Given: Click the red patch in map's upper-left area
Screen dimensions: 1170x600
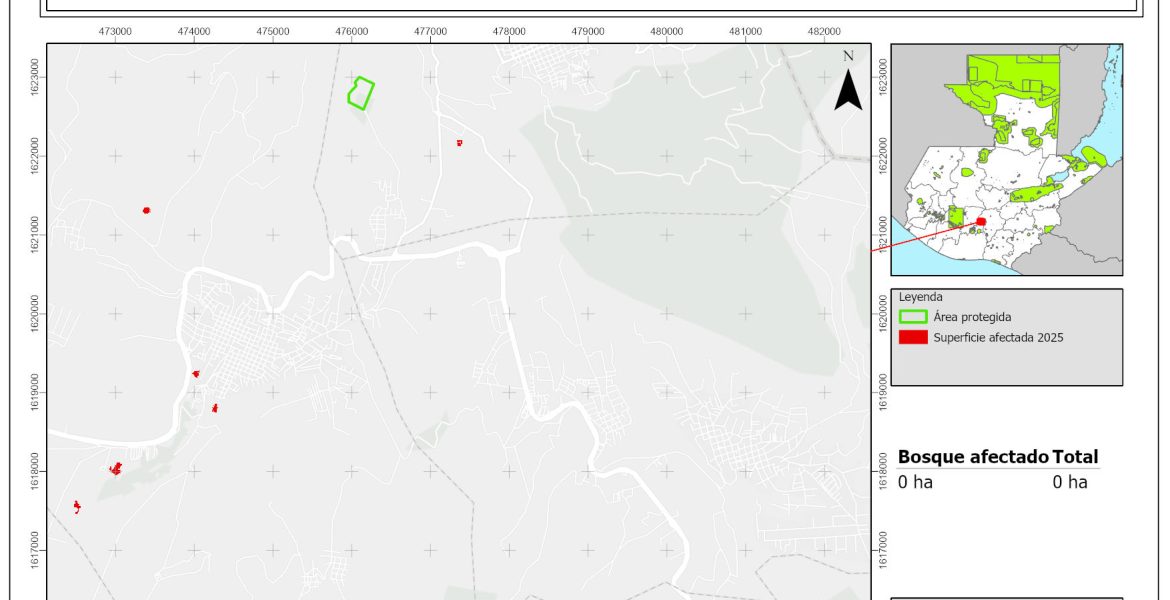Looking at the screenshot, I should click(x=146, y=210).
